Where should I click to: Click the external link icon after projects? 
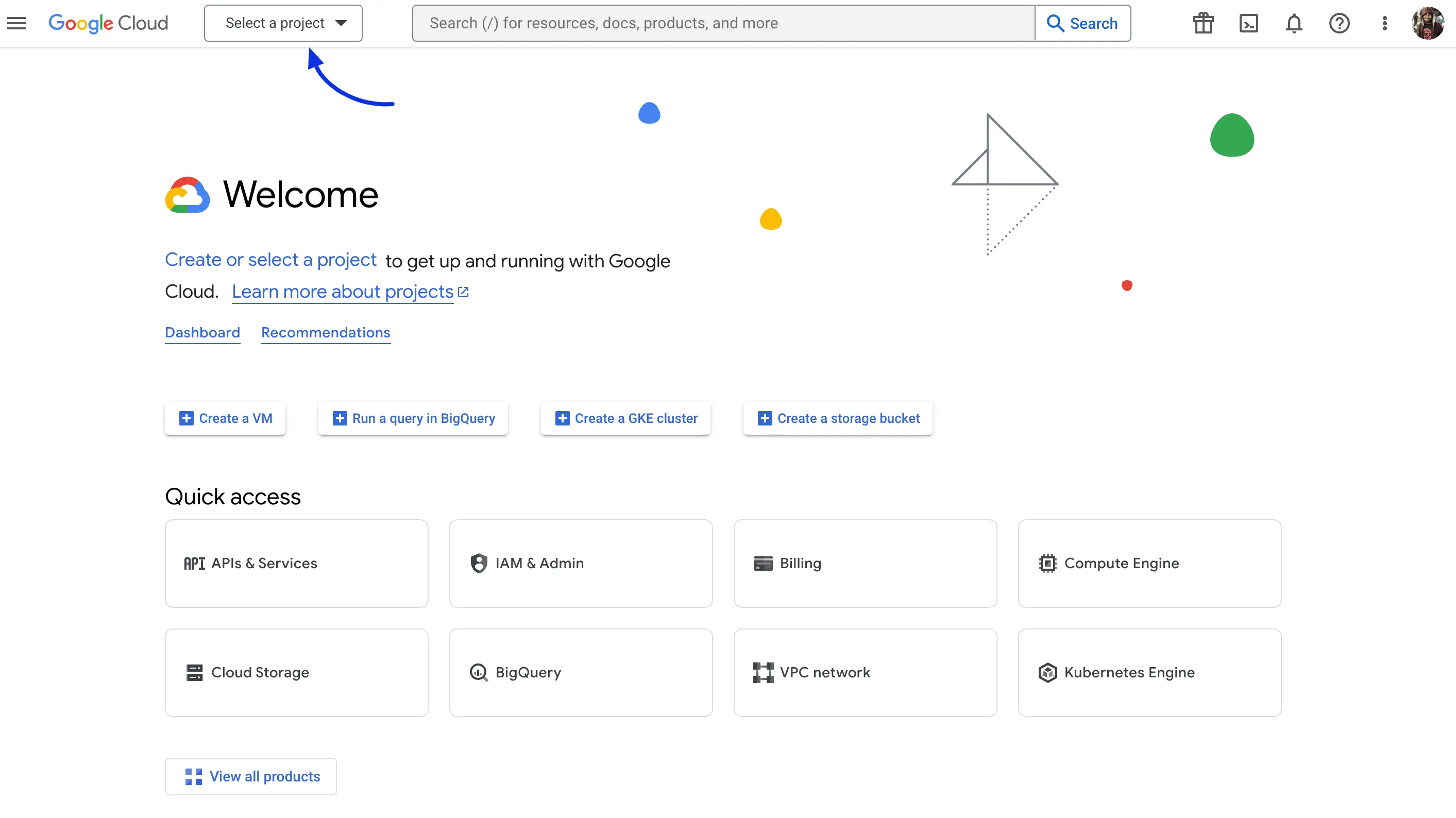pyautogui.click(x=463, y=292)
